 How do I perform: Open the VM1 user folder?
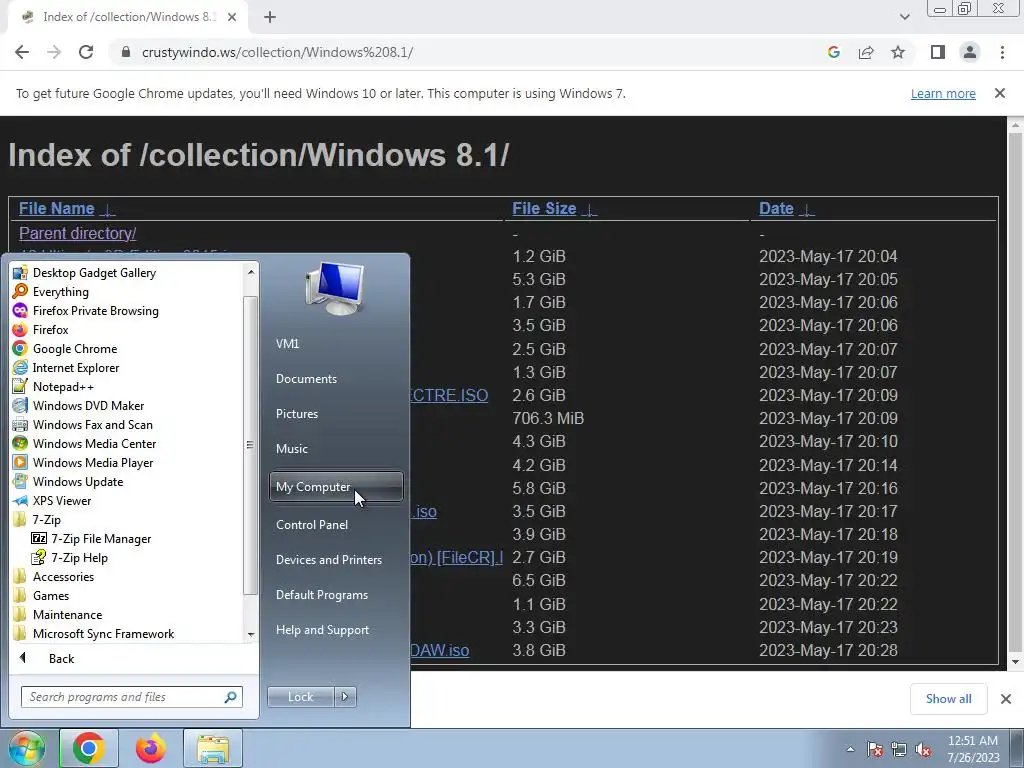point(287,344)
